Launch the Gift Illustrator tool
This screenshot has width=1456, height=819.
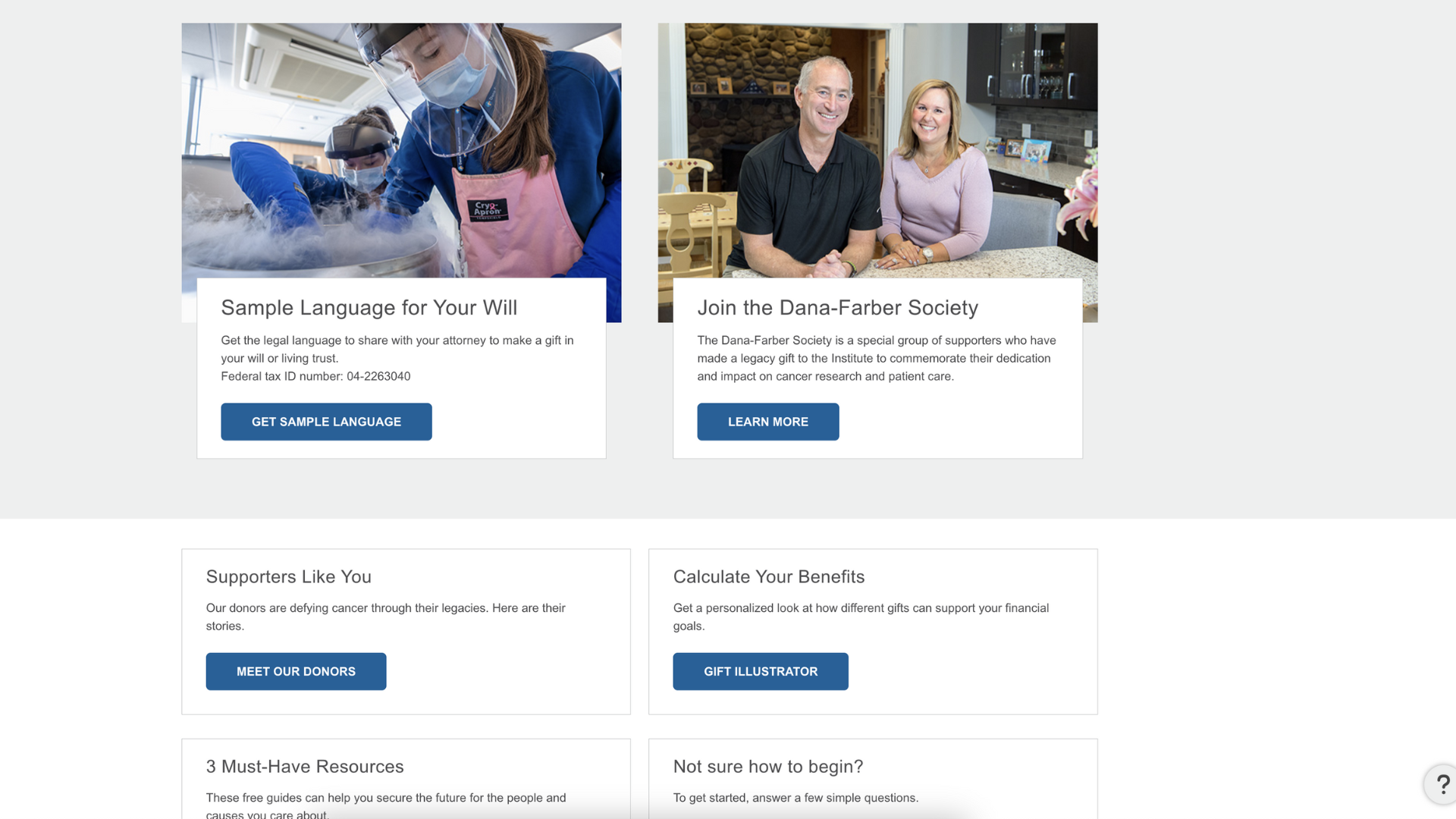[760, 671]
